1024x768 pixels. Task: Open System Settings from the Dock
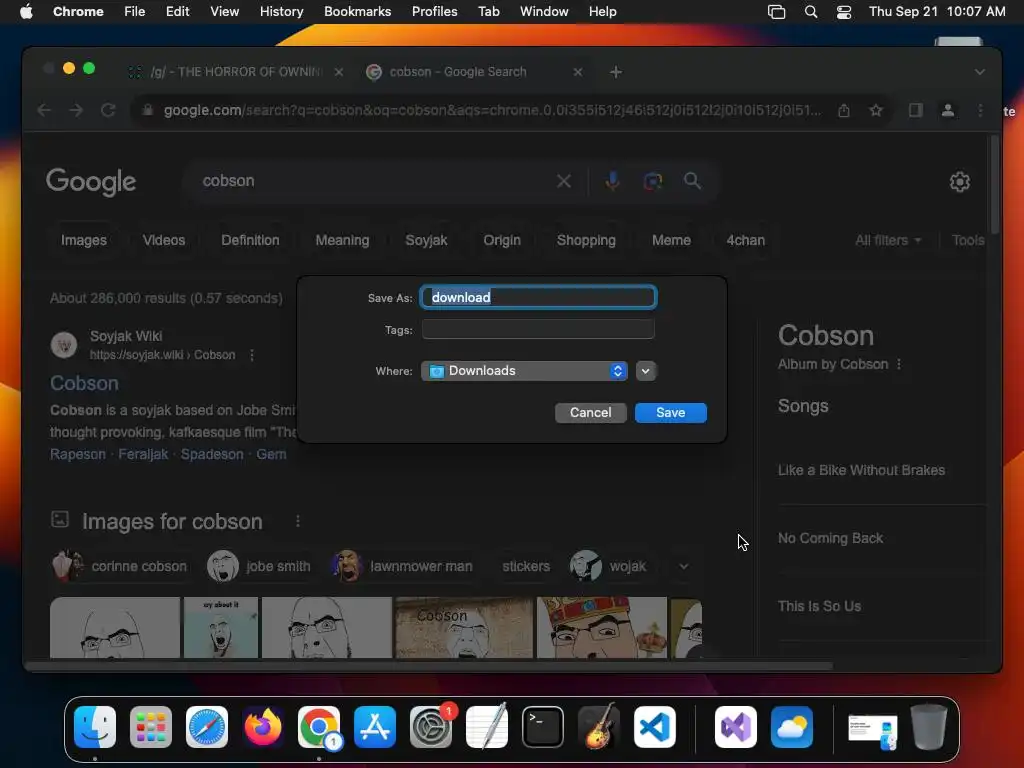(x=431, y=727)
